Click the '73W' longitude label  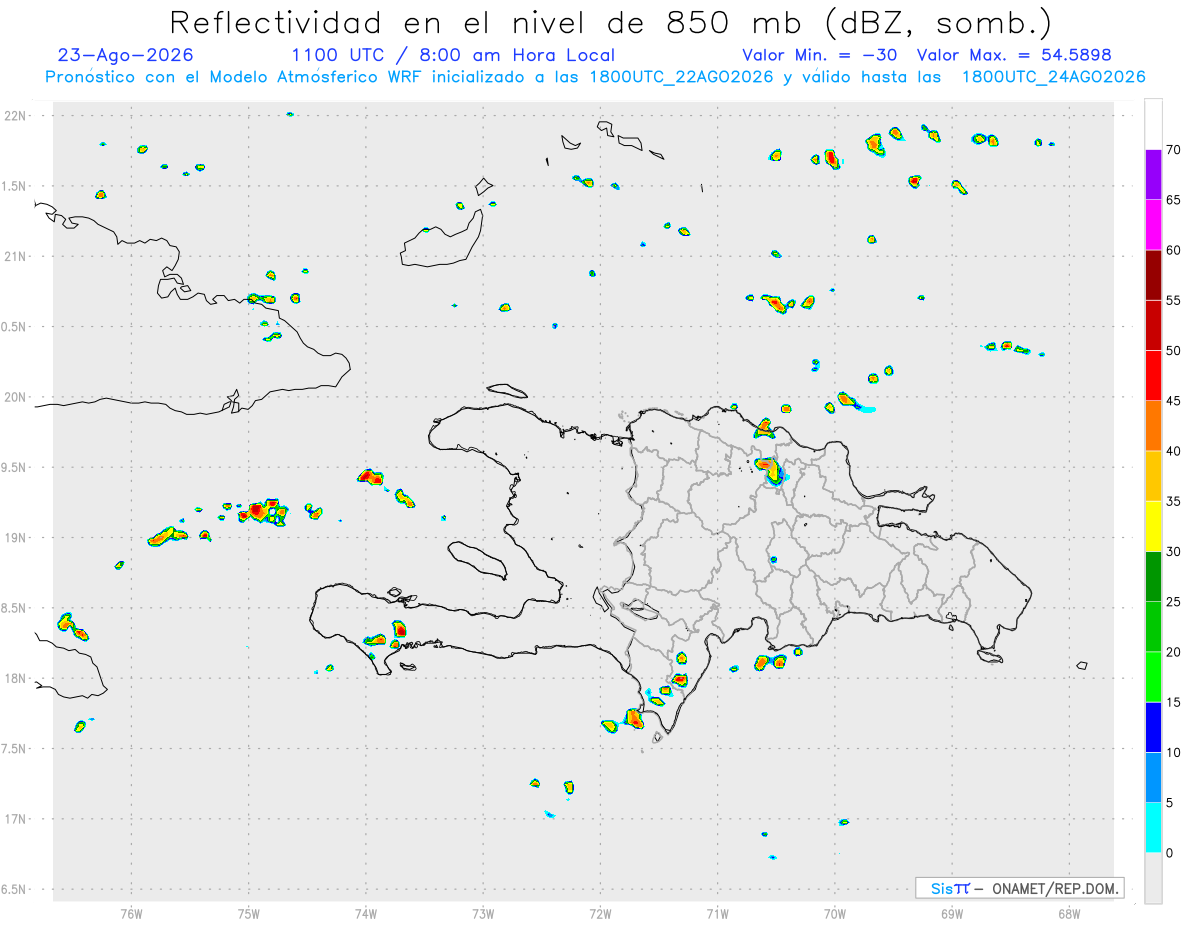pyautogui.click(x=483, y=913)
